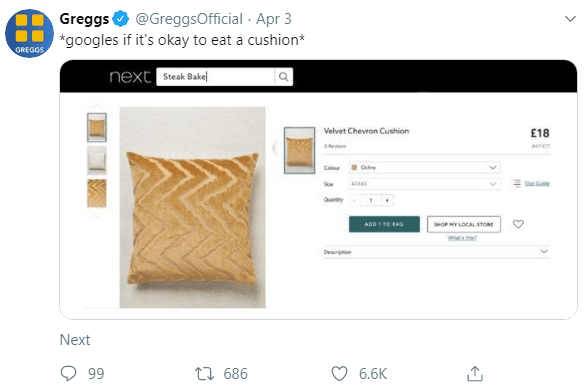
Task: Click the Next logo in header
Action: point(130,77)
